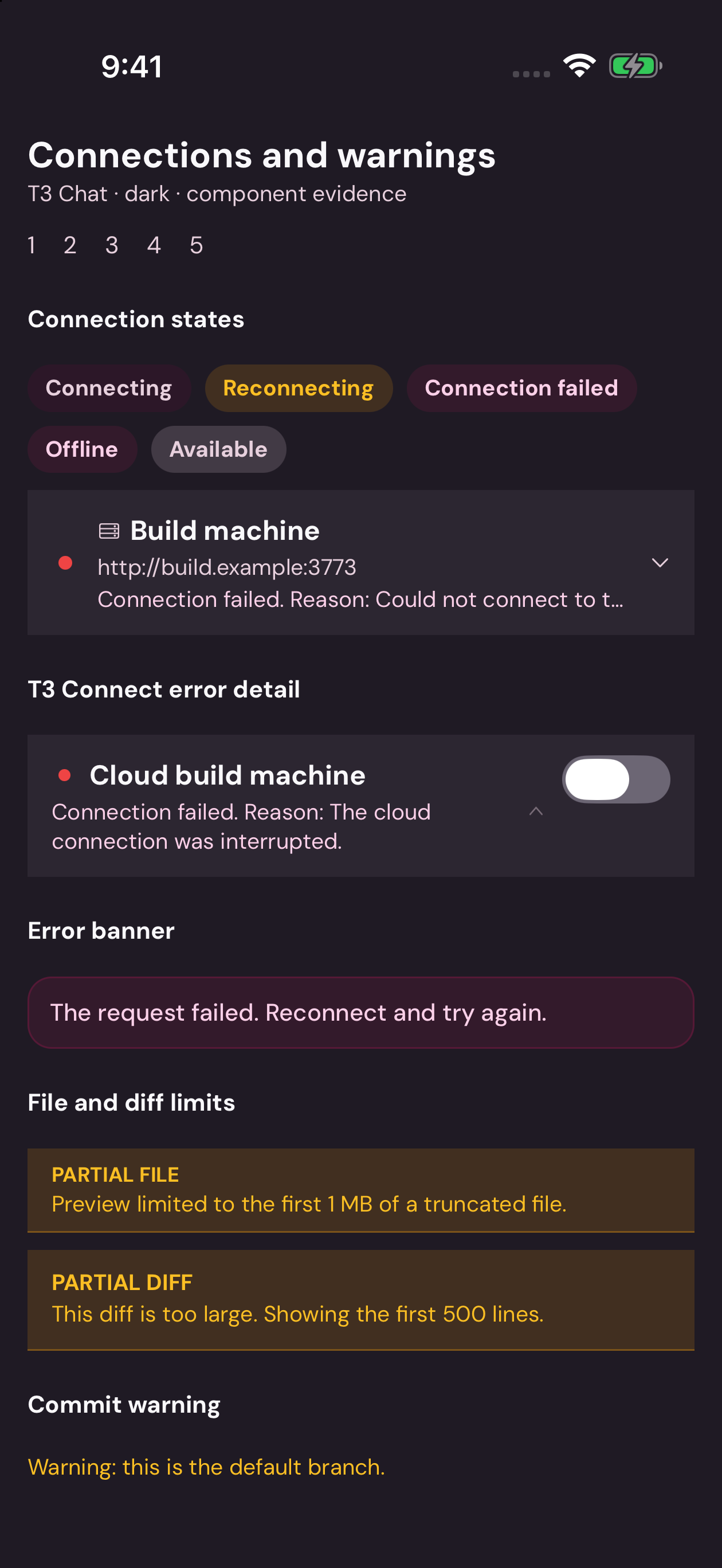
Task: Tap the Wi-Fi icon in status bar
Action: pyautogui.click(x=579, y=65)
